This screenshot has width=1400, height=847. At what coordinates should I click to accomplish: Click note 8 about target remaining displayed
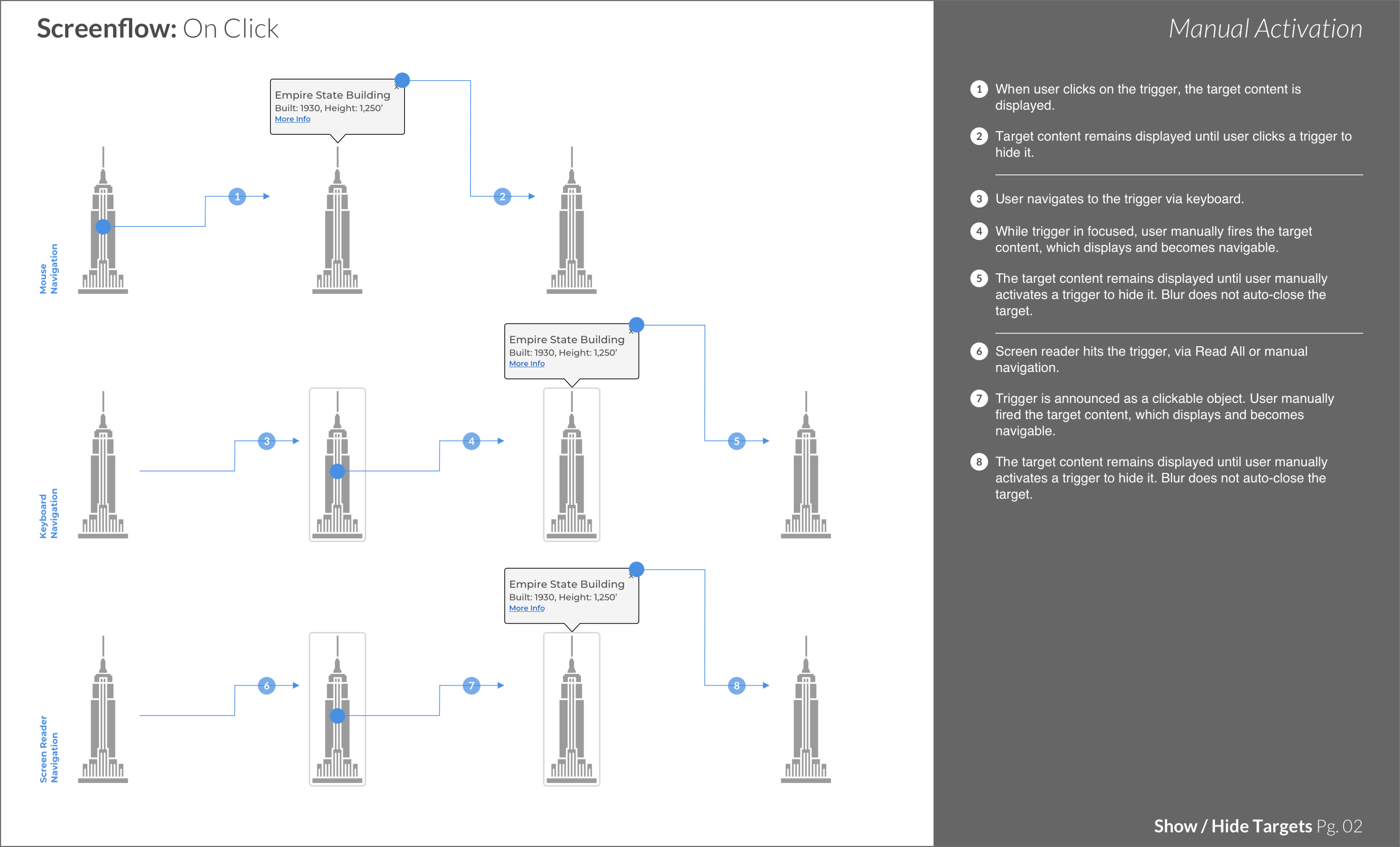(x=1161, y=478)
